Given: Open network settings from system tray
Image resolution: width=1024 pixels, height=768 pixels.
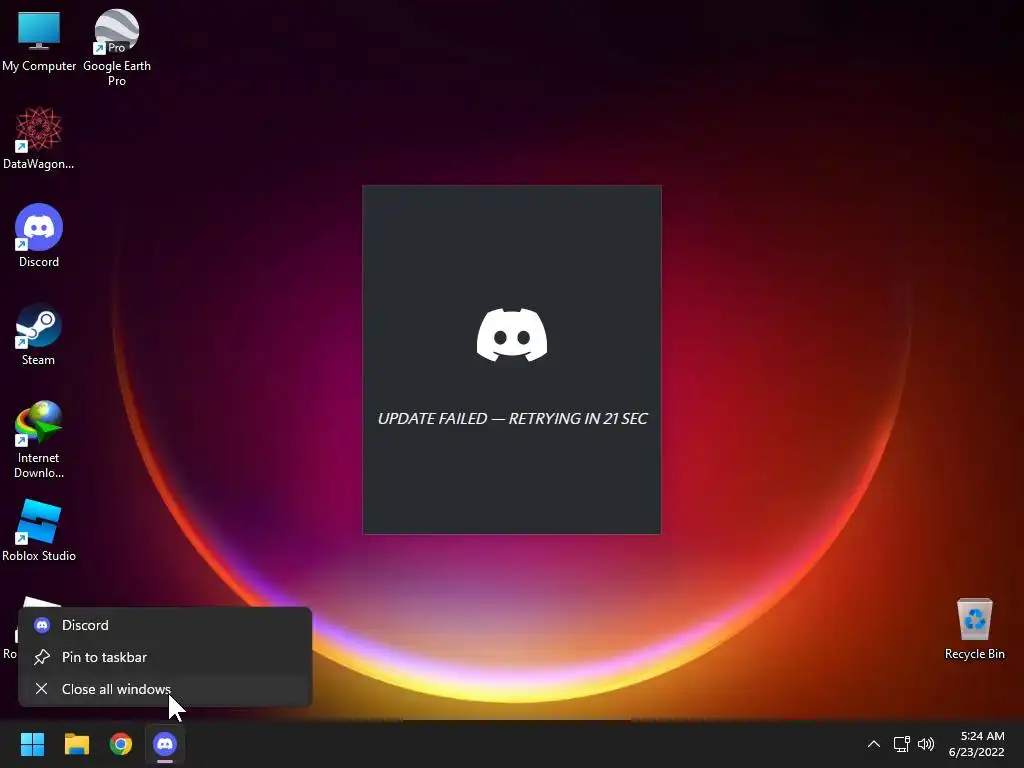Looking at the screenshot, I should point(901,744).
